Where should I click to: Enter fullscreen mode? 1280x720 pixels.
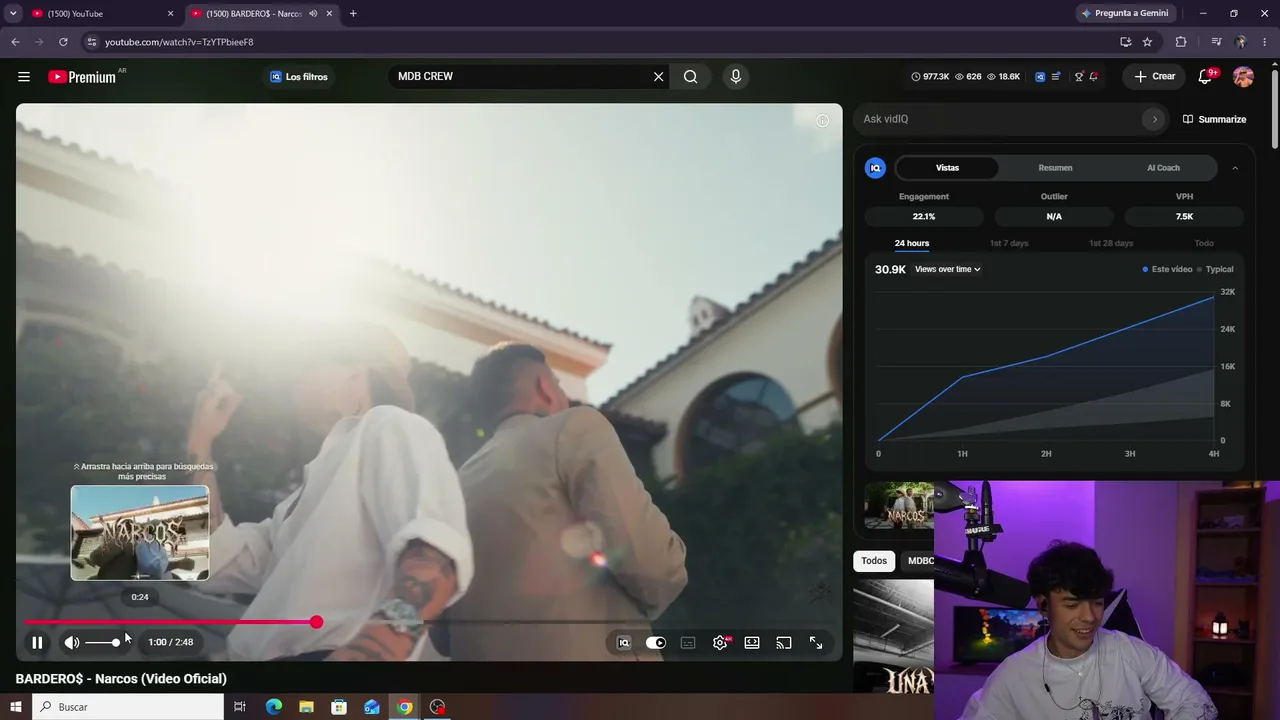(x=816, y=643)
